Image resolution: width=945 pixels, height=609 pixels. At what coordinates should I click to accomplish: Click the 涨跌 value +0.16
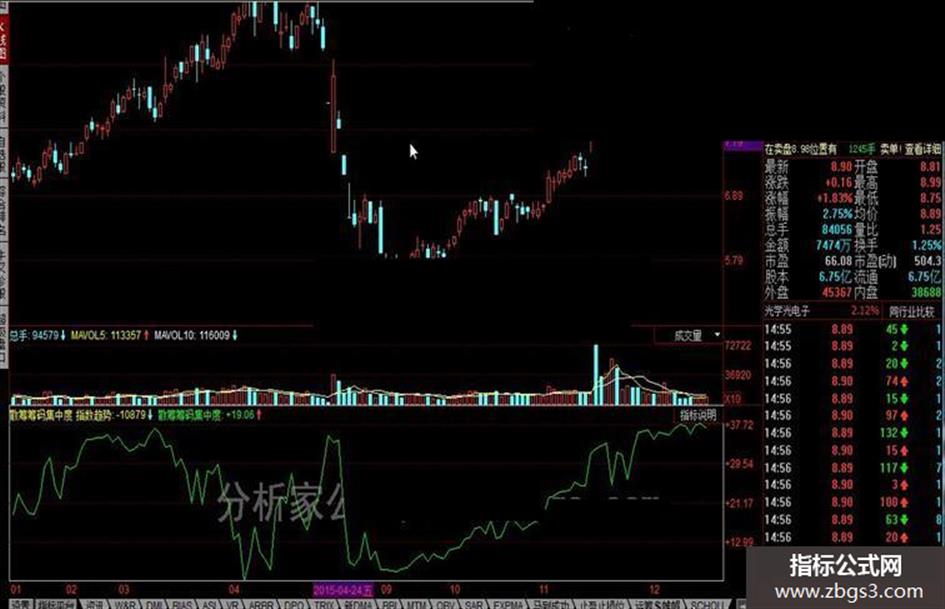pos(838,182)
